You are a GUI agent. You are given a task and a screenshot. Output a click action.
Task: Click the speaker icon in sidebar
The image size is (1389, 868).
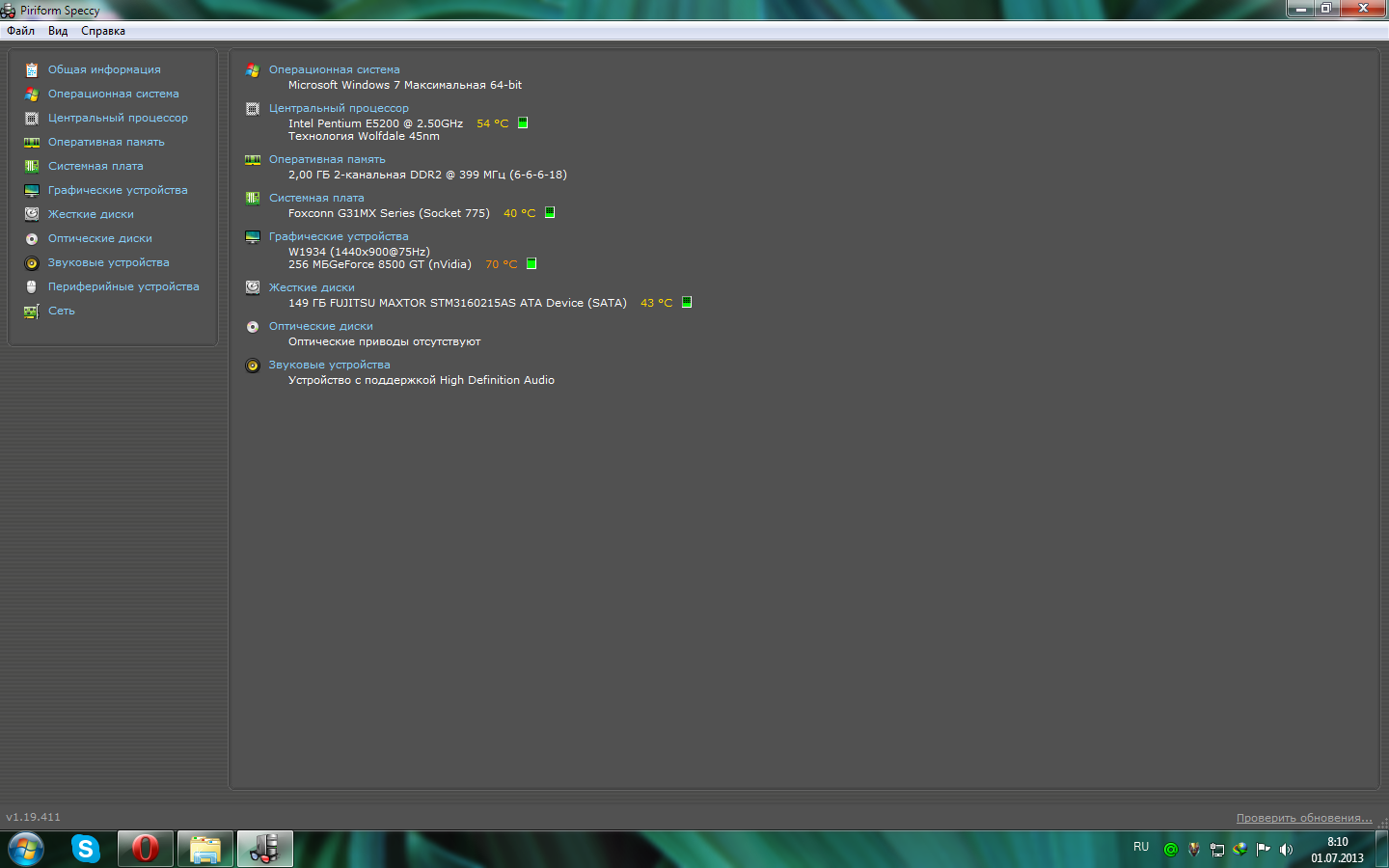coord(32,262)
